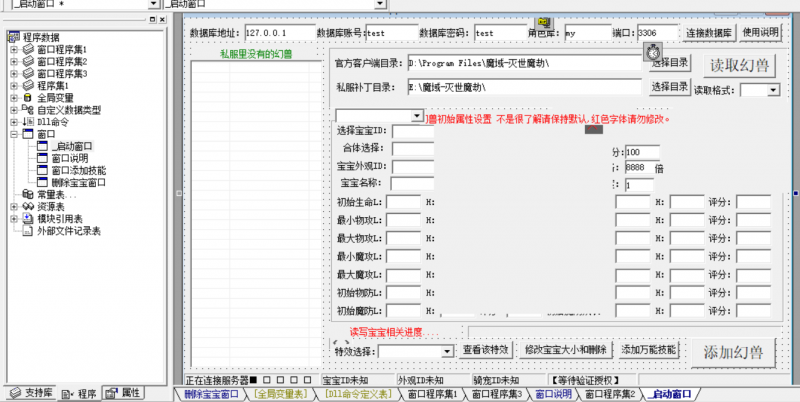Screen dimensions: 800x402
Task: Expand the 模块引用表 tree node
Action: coord(14,219)
